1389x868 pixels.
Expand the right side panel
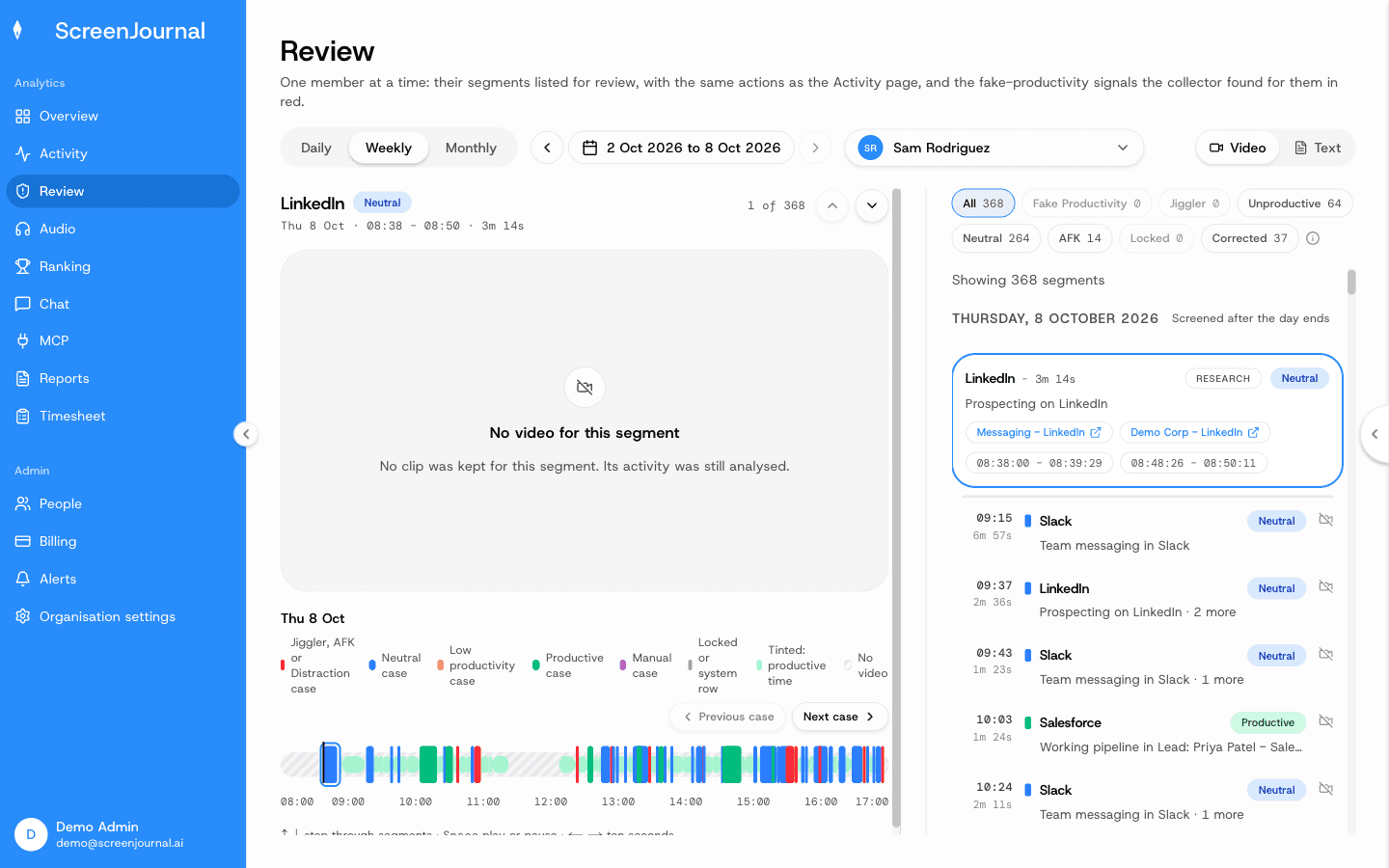[x=1375, y=434]
